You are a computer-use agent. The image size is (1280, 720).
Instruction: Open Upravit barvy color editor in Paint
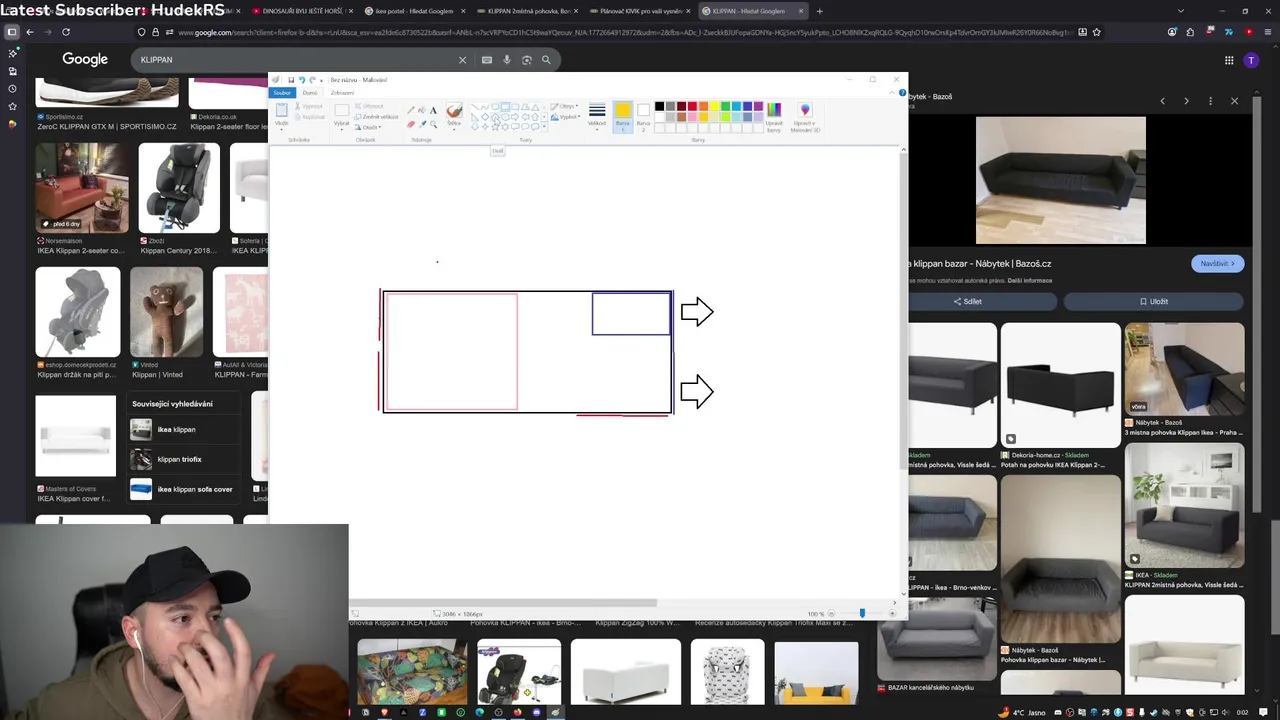(774, 117)
